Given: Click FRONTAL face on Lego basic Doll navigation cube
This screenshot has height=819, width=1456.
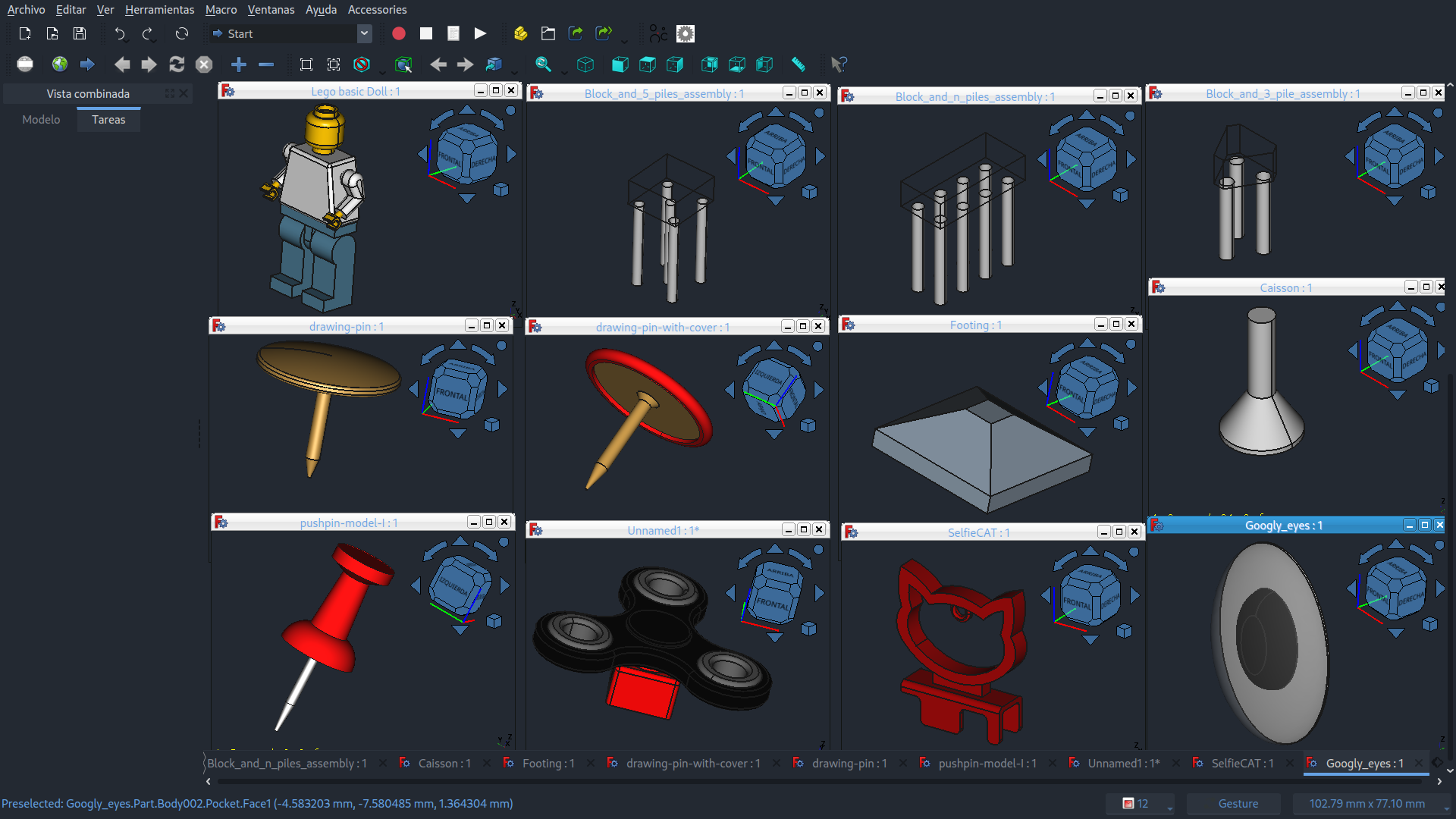Looking at the screenshot, I should [x=450, y=162].
